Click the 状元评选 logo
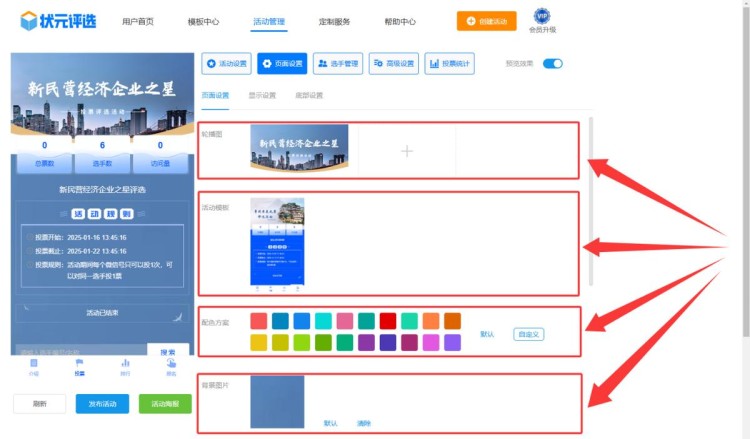The image size is (750, 439). coord(59,21)
